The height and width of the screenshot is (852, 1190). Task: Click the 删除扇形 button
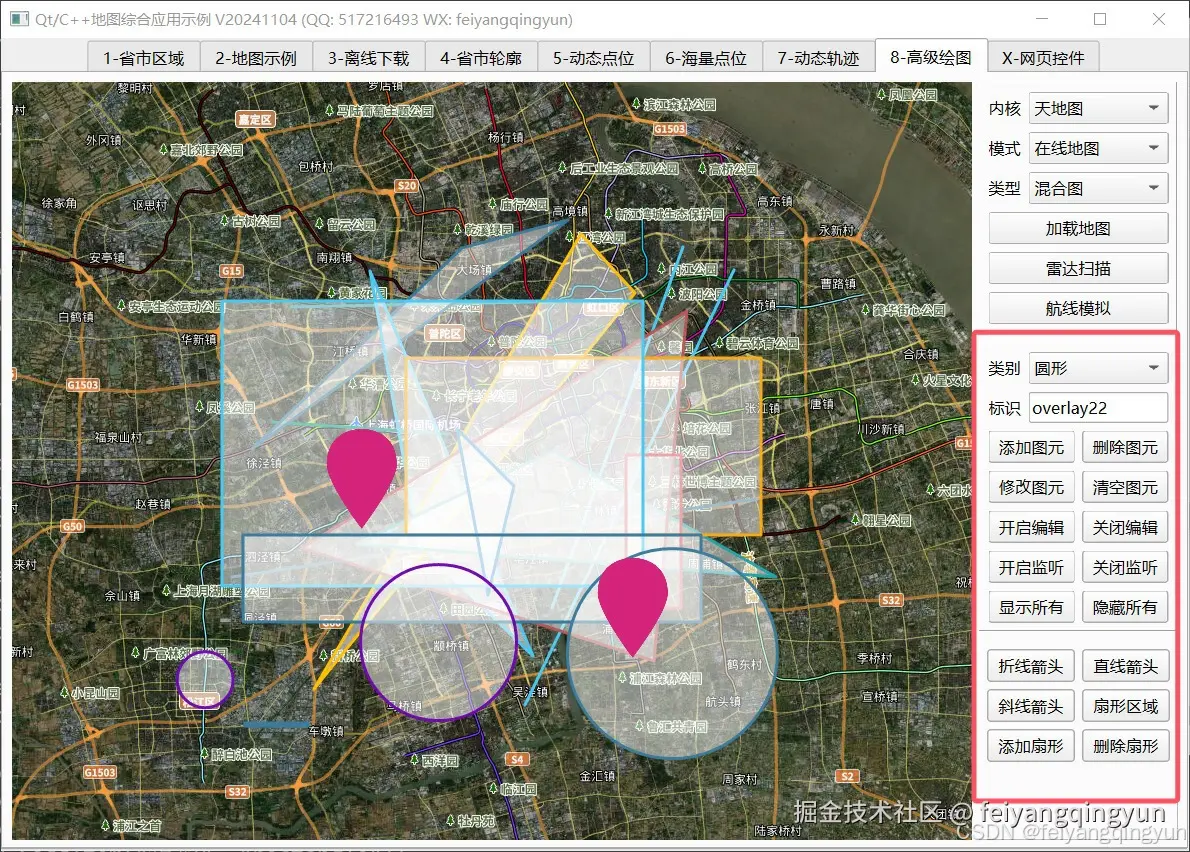[1125, 747]
